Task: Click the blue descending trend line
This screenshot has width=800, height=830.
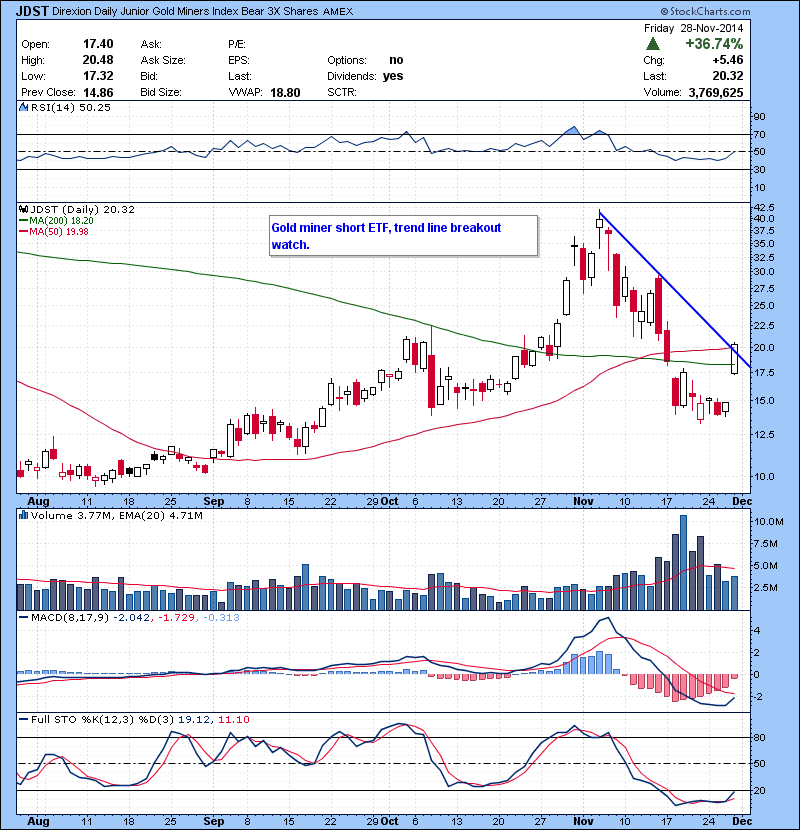Action: point(675,289)
